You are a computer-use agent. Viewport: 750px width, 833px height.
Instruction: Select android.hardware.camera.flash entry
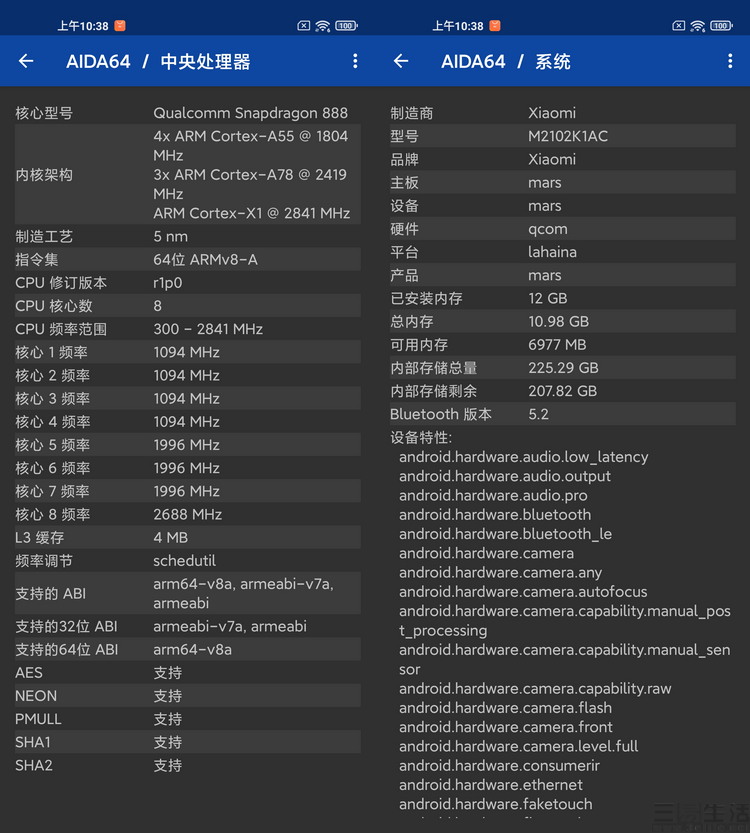[x=506, y=708]
